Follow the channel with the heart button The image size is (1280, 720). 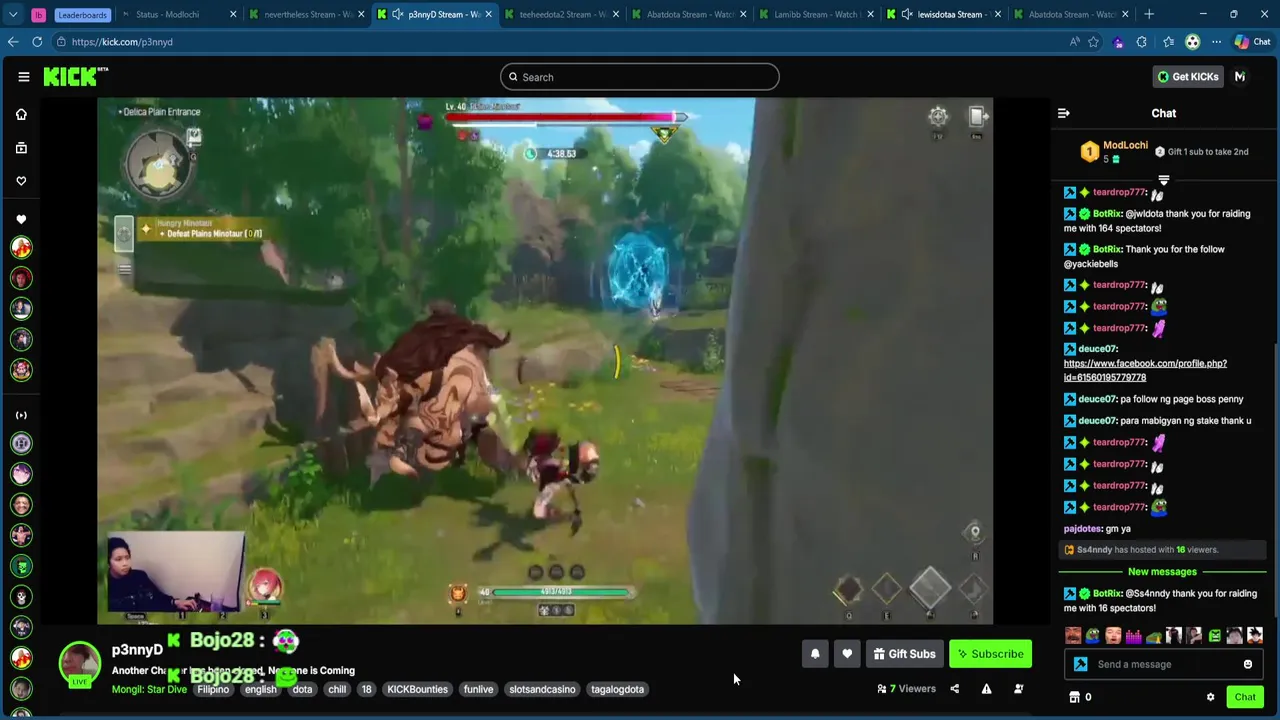coord(847,654)
